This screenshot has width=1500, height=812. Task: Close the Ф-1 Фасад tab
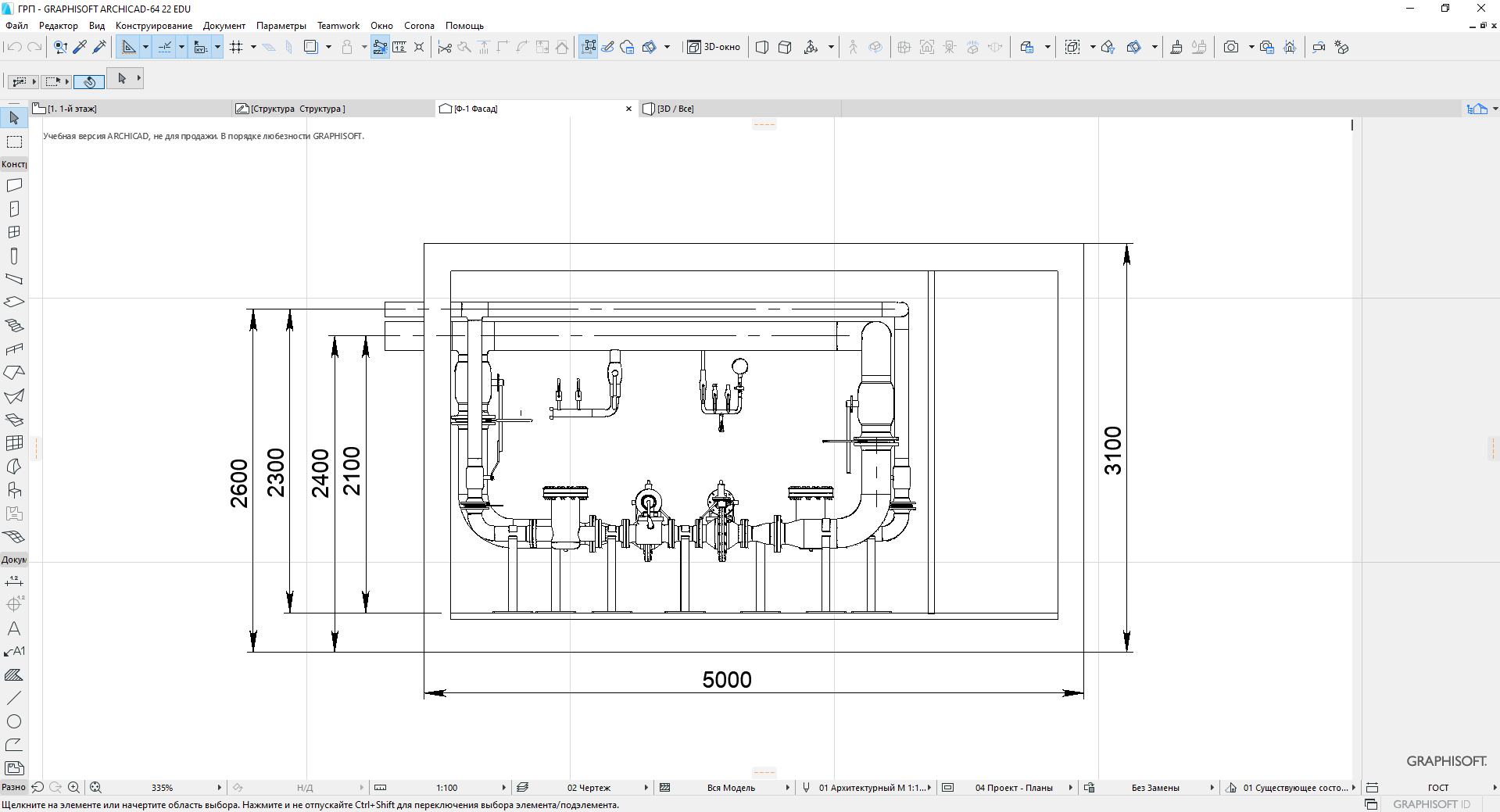tap(628, 109)
